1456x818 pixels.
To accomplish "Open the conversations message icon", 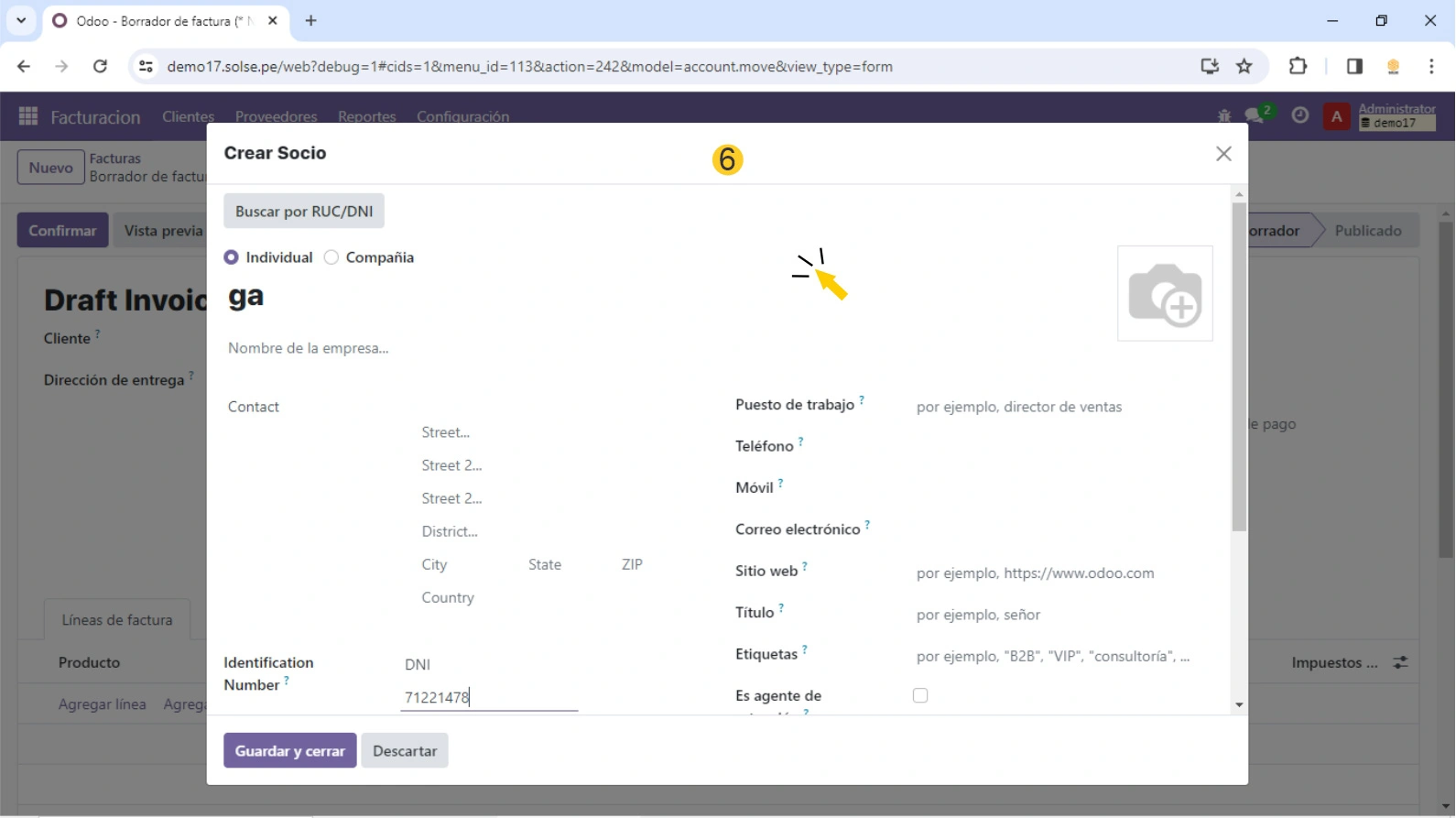I will point(1255,116).
